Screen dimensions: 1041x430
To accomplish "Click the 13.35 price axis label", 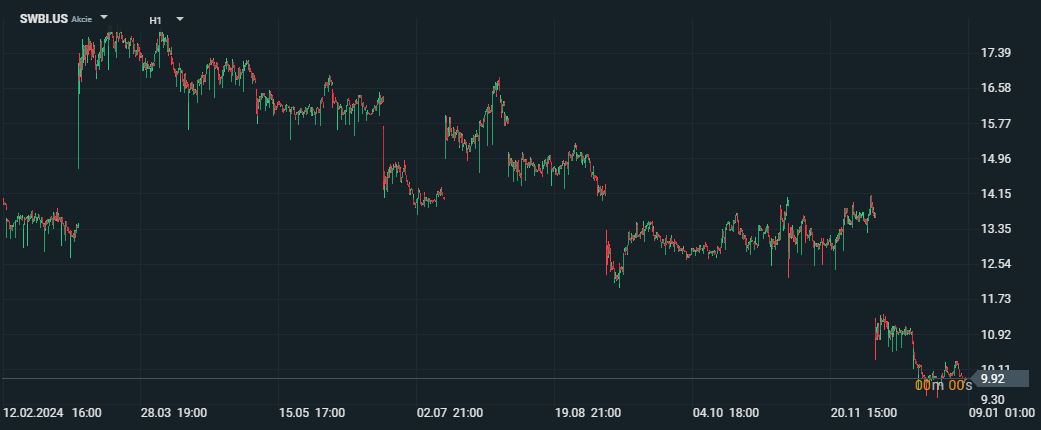I will point(995,229).
